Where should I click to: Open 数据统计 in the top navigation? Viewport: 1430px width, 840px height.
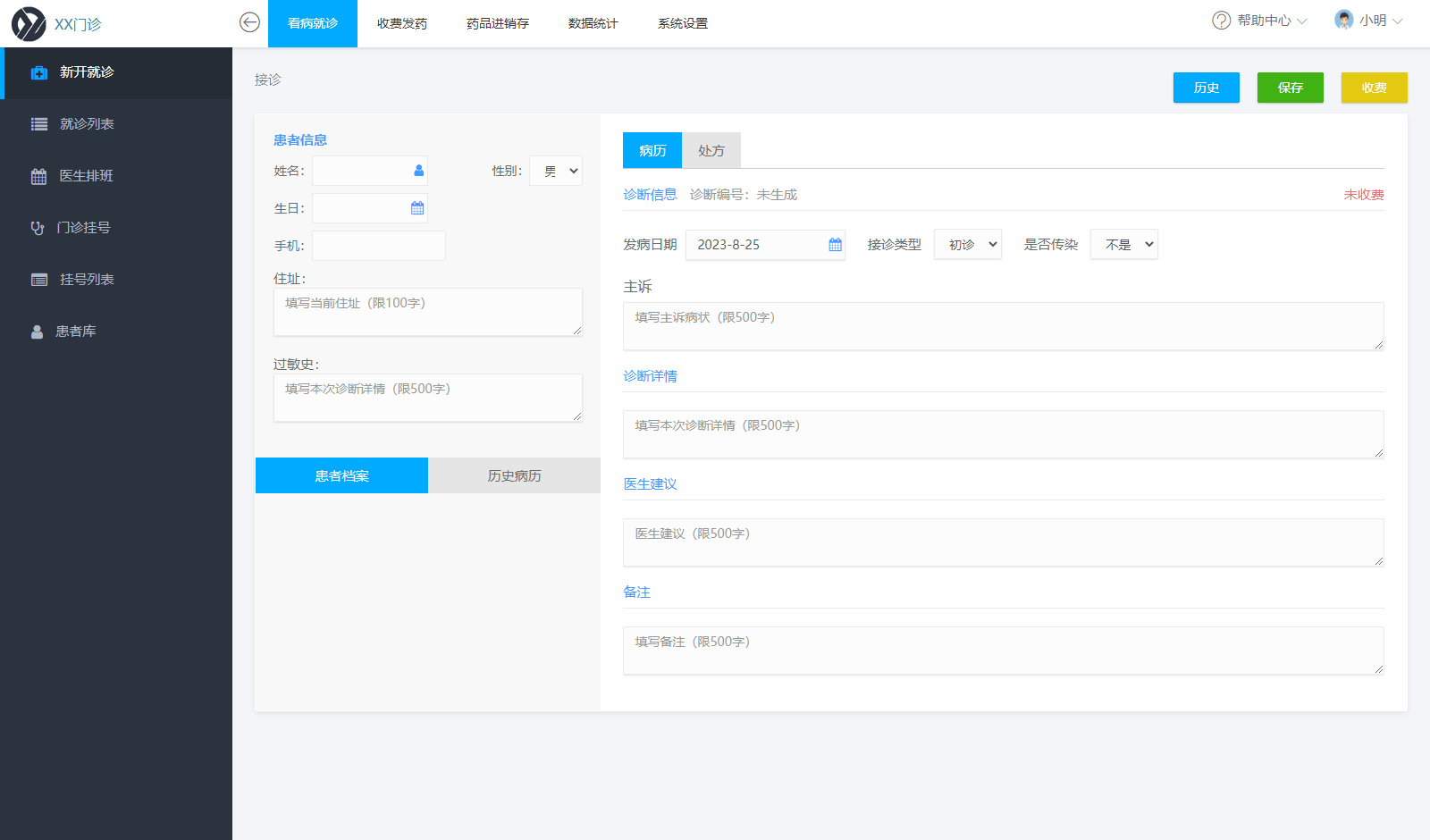pos(593,23)
